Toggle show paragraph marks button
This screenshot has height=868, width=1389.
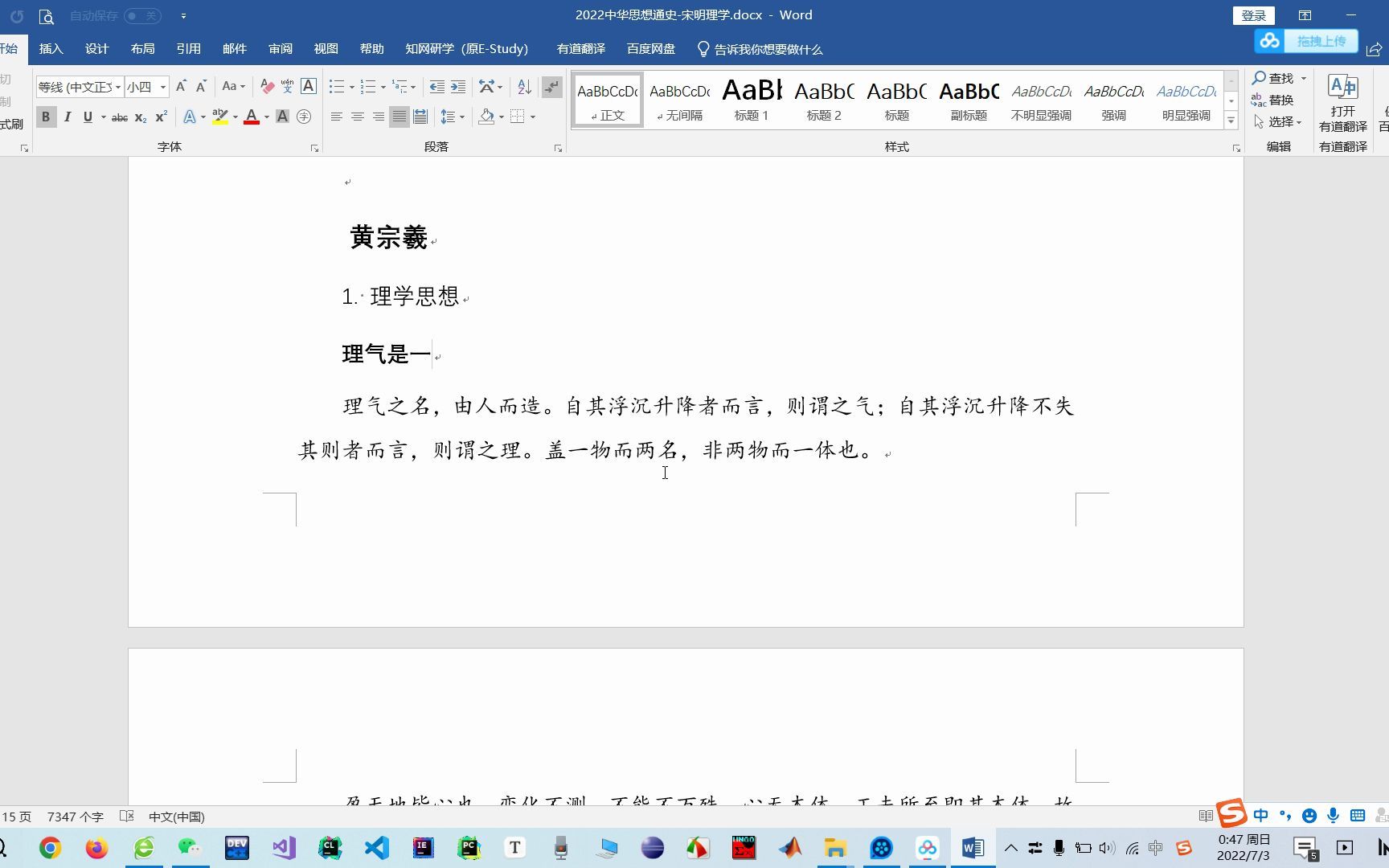coord(551,86)
